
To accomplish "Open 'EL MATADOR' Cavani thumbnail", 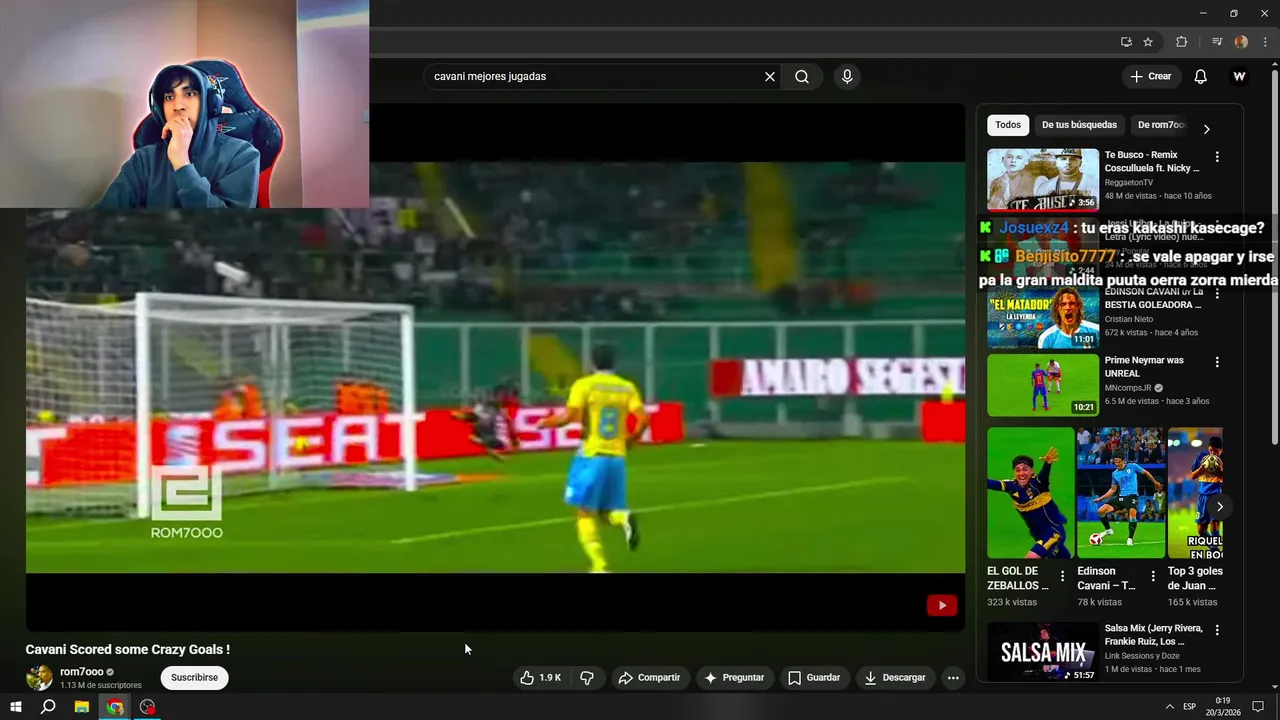I will (x=1043, y=318).
